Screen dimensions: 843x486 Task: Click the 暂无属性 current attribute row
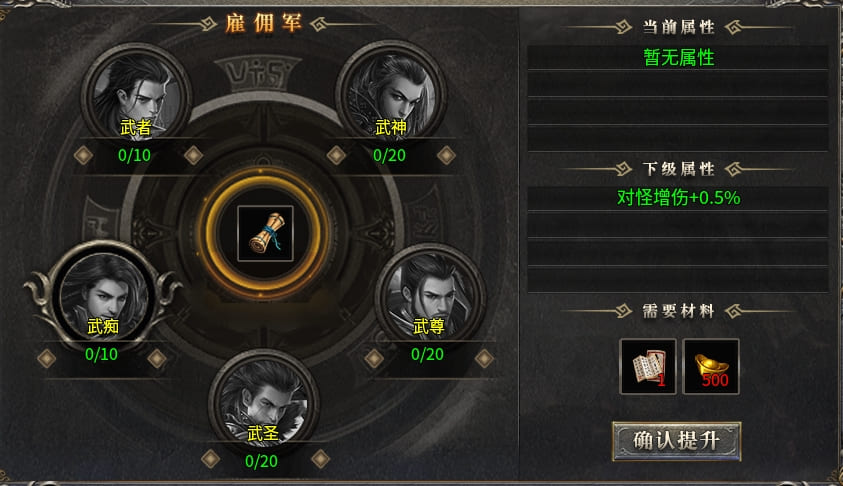click(677, 58)
